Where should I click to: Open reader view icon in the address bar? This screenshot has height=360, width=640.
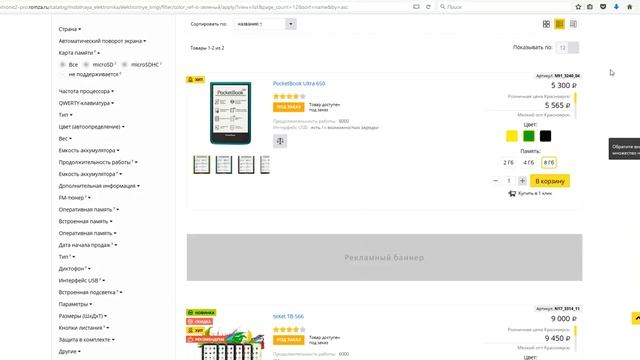coord(416,7)
